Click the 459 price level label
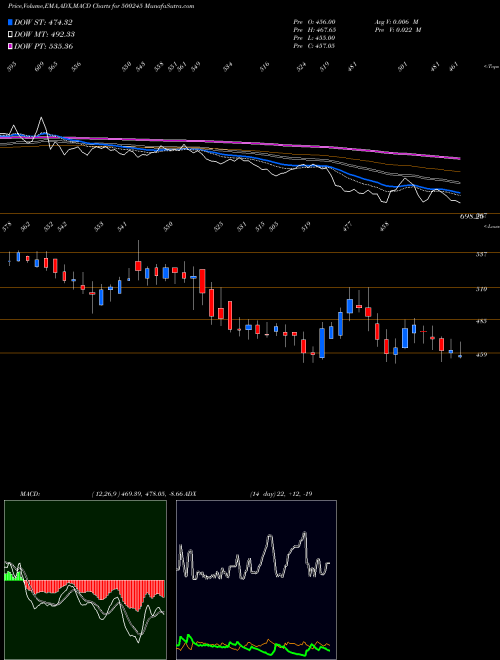The height and width of the screenshot is (660, 500). pos(481,354)
